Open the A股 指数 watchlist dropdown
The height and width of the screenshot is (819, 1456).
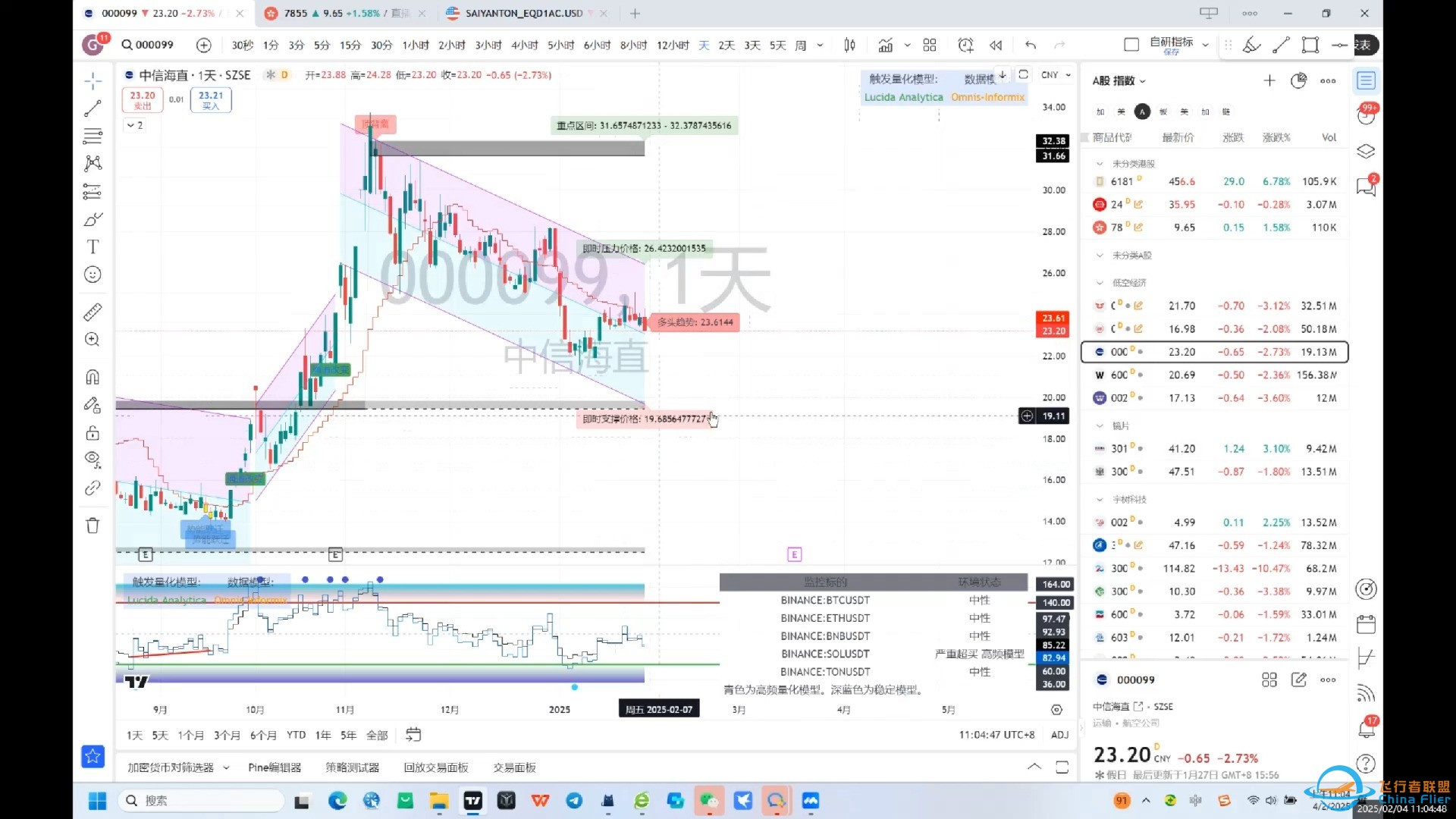tap(1119, 81)
